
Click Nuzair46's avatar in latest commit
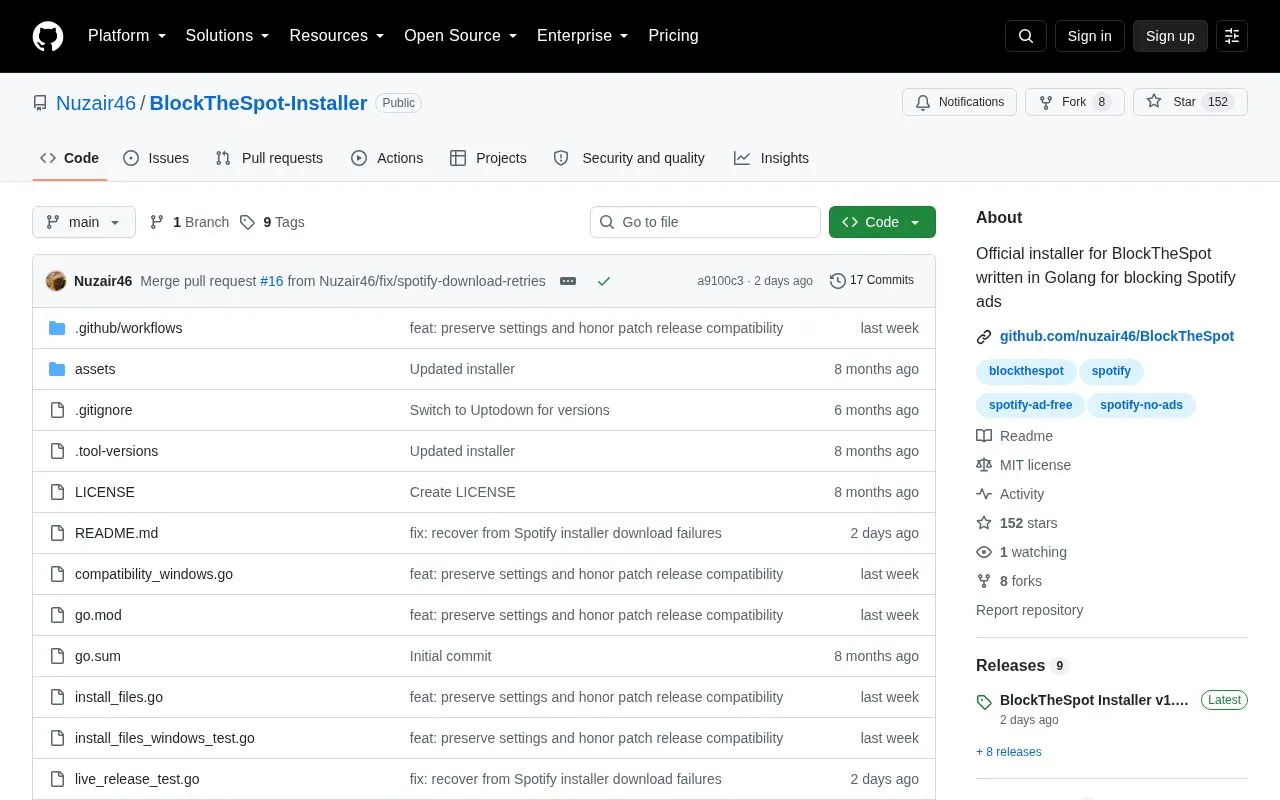point(56,281)
